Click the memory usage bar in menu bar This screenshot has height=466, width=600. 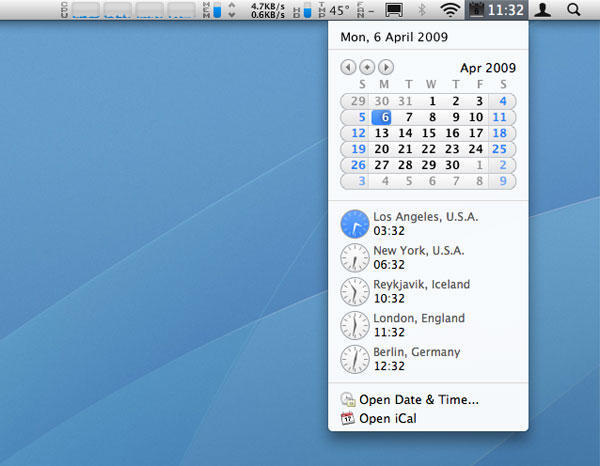[x=217, y=10]
